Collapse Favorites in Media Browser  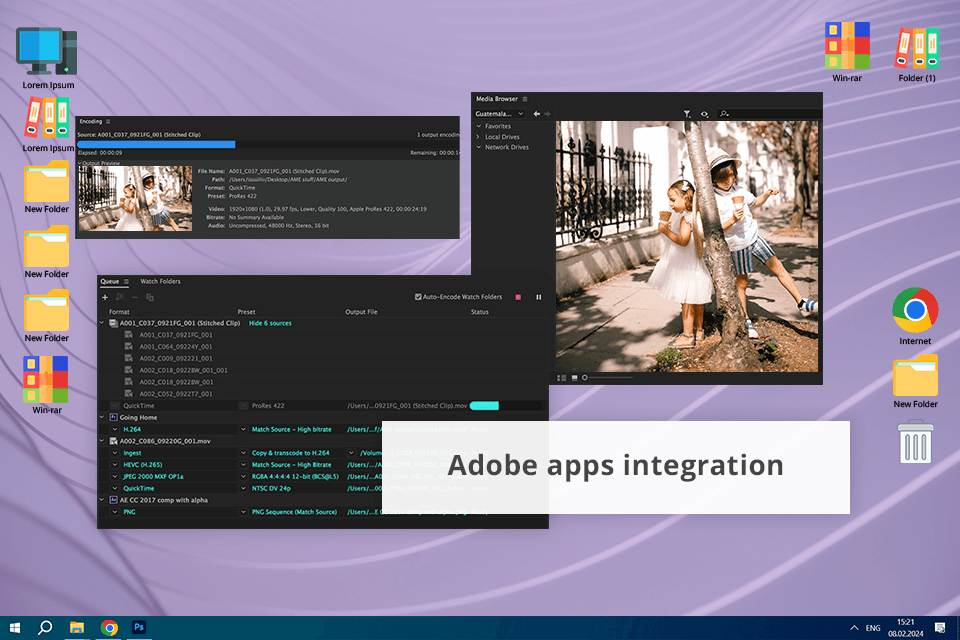point(479,126)
